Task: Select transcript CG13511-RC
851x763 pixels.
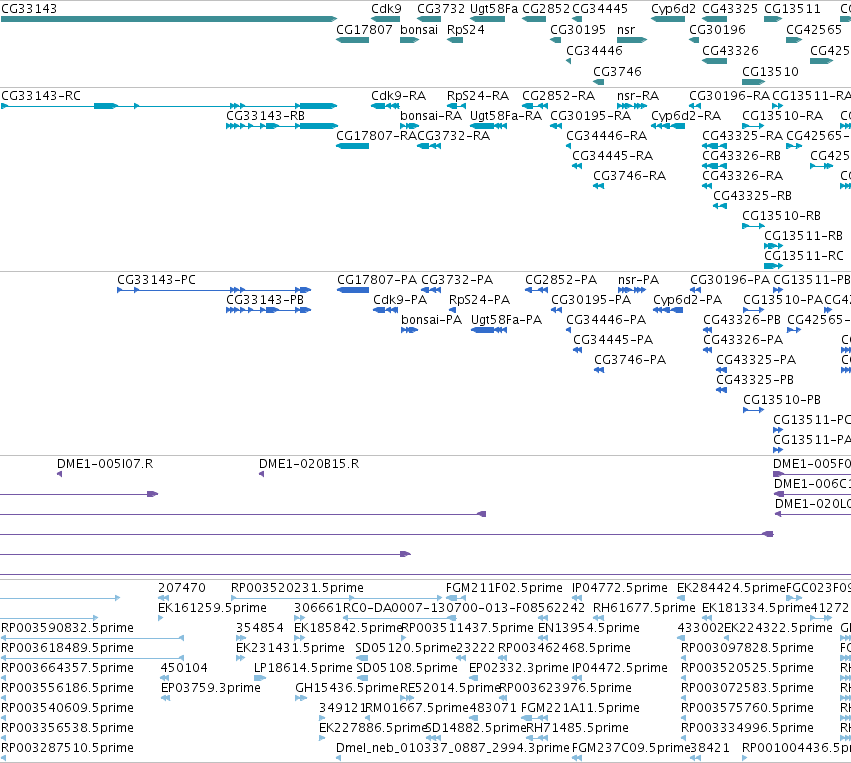Action: [x=803, y=256]
